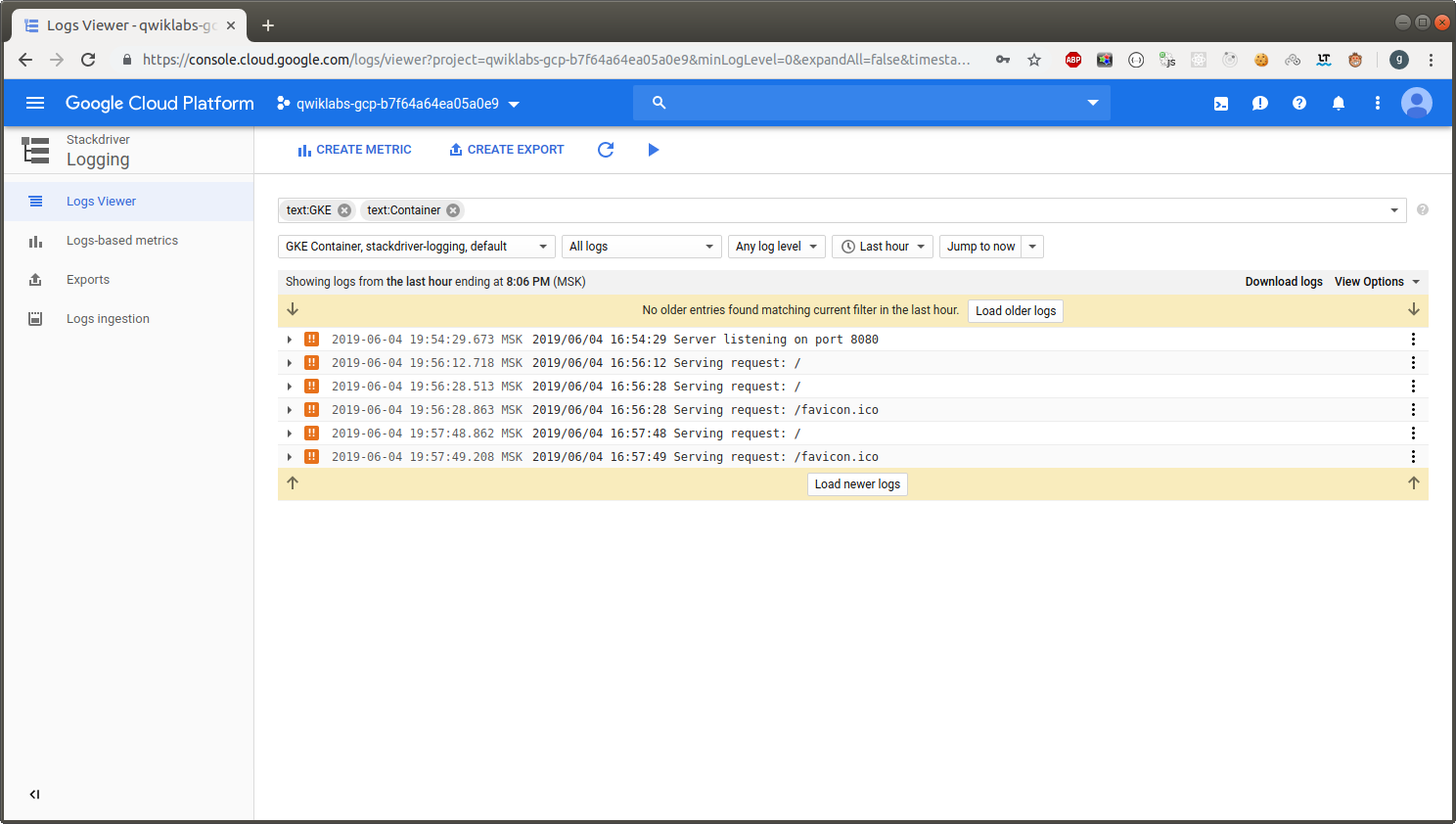This screenshot has height=824, width=1456.
Task: Open the notifications bell
Action: [1339, 103]
